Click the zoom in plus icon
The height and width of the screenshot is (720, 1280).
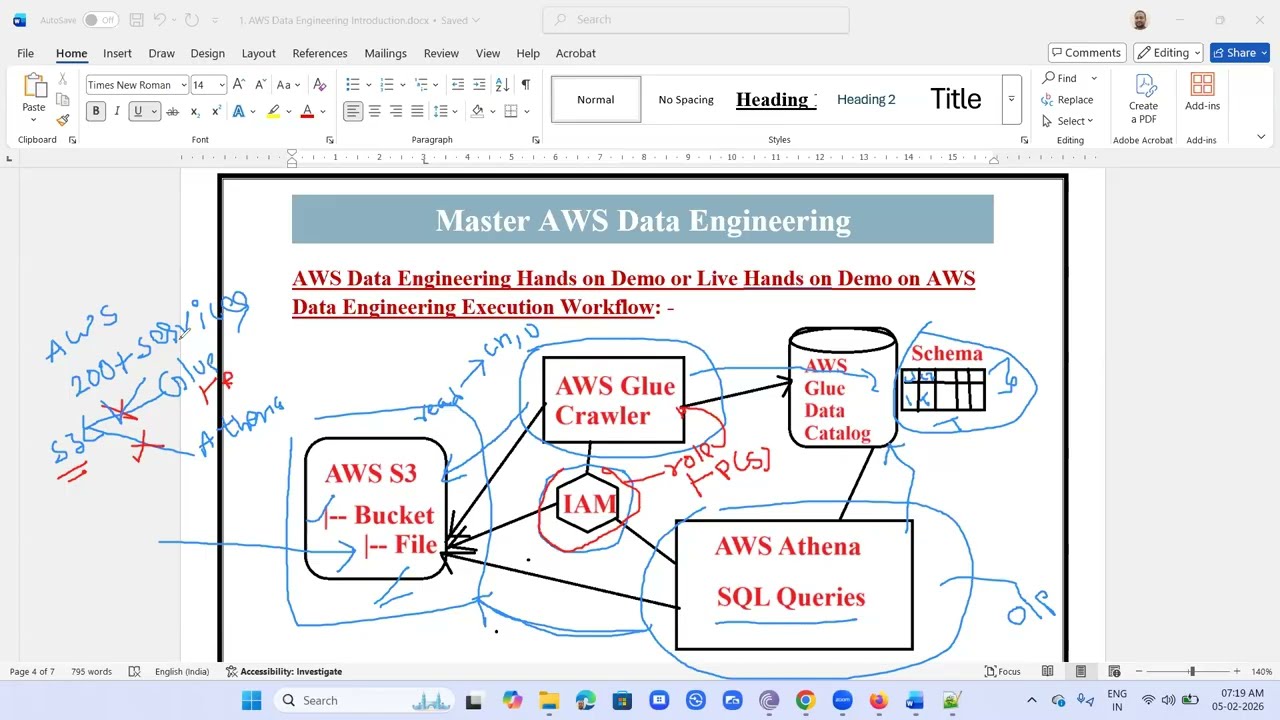1237,671
